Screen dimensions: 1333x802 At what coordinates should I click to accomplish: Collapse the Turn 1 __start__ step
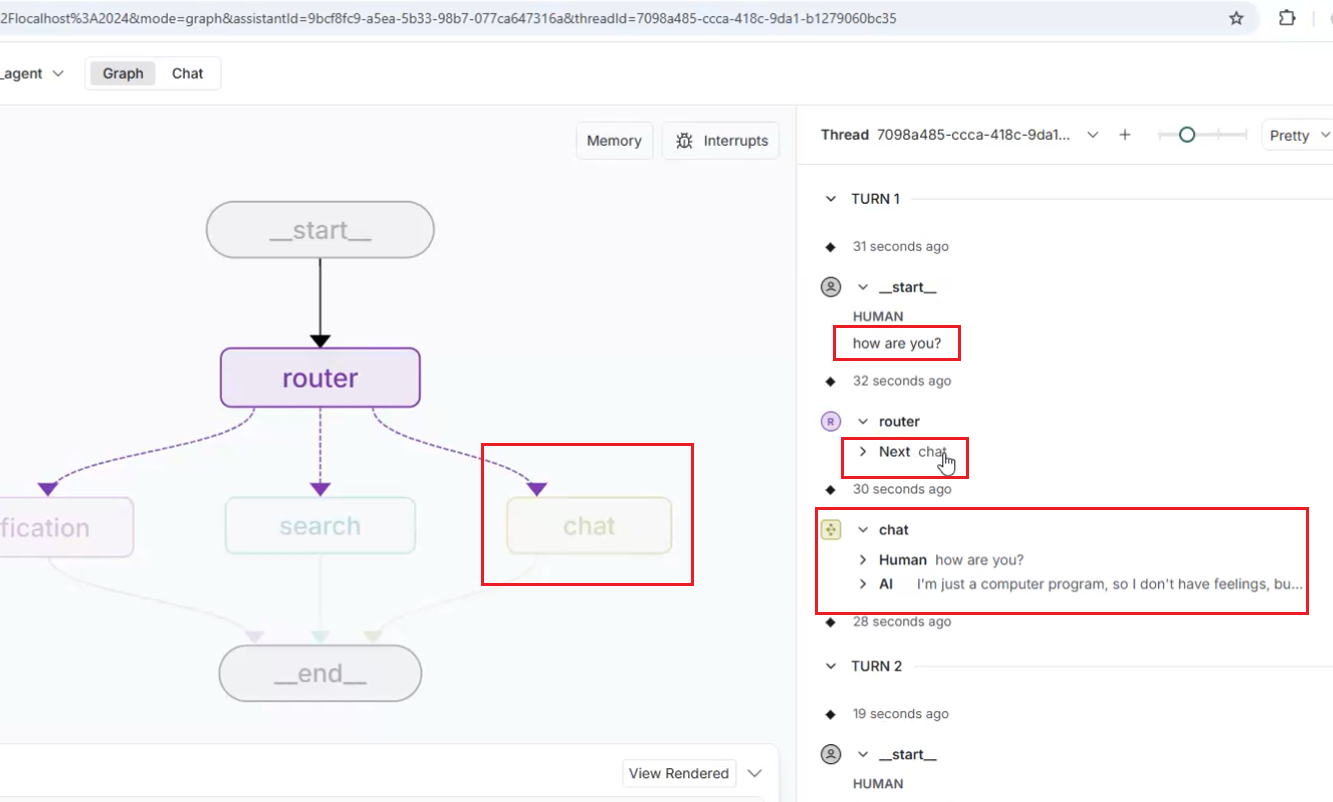863,287
